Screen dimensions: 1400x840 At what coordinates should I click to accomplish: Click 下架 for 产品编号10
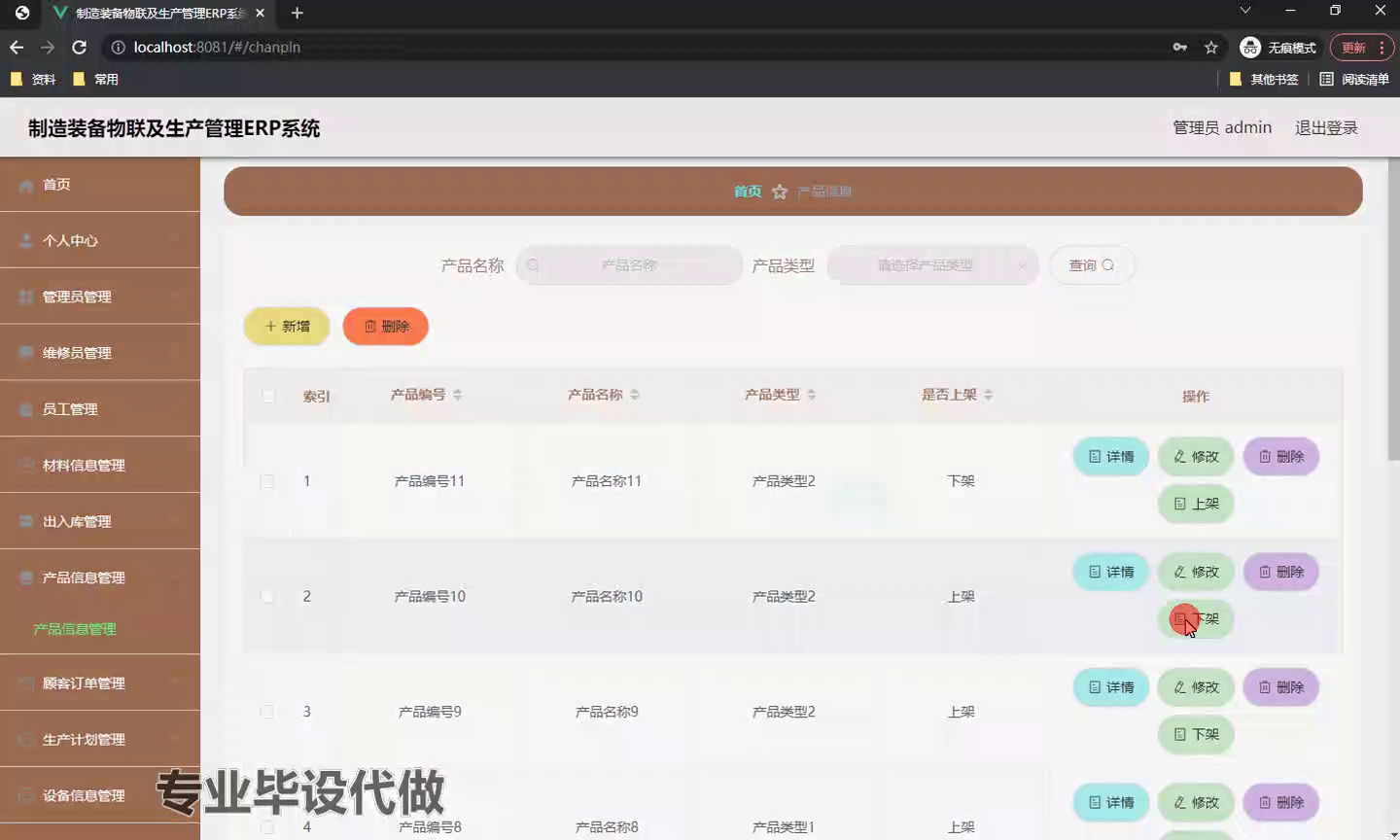1196,619
